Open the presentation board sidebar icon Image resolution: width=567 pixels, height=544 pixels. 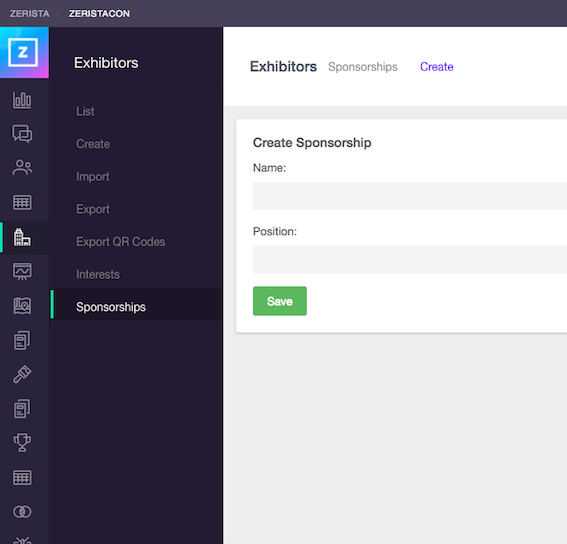[22, 271]
